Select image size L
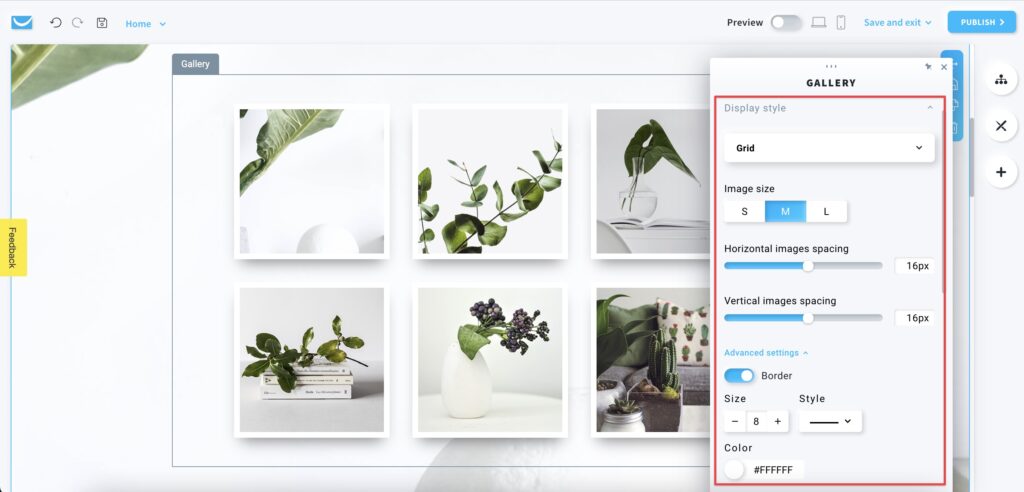Screen dimensions: 1024x492 (826, 212)
